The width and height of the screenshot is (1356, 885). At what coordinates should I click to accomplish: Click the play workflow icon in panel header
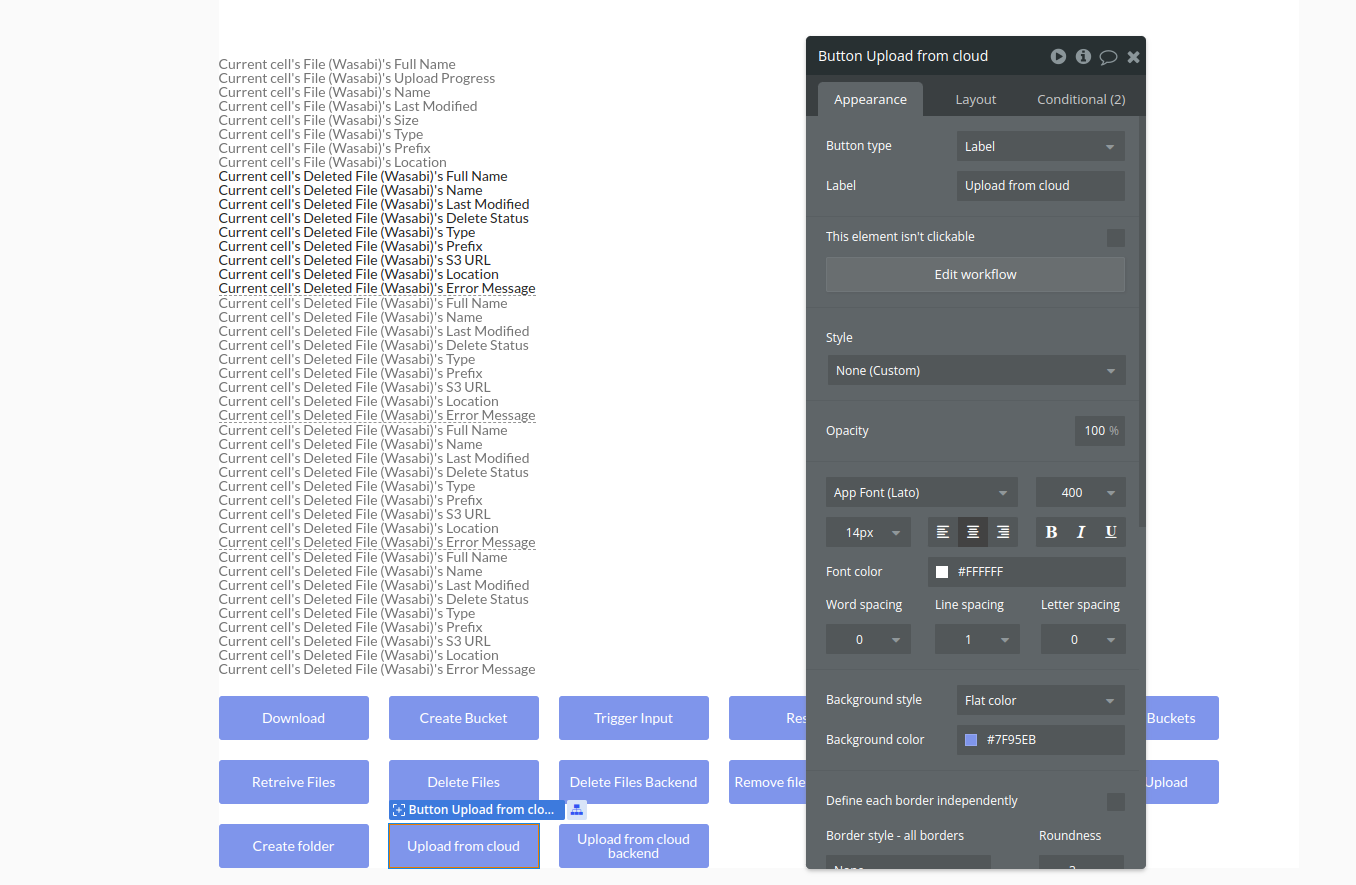(x=1058, y=57)
